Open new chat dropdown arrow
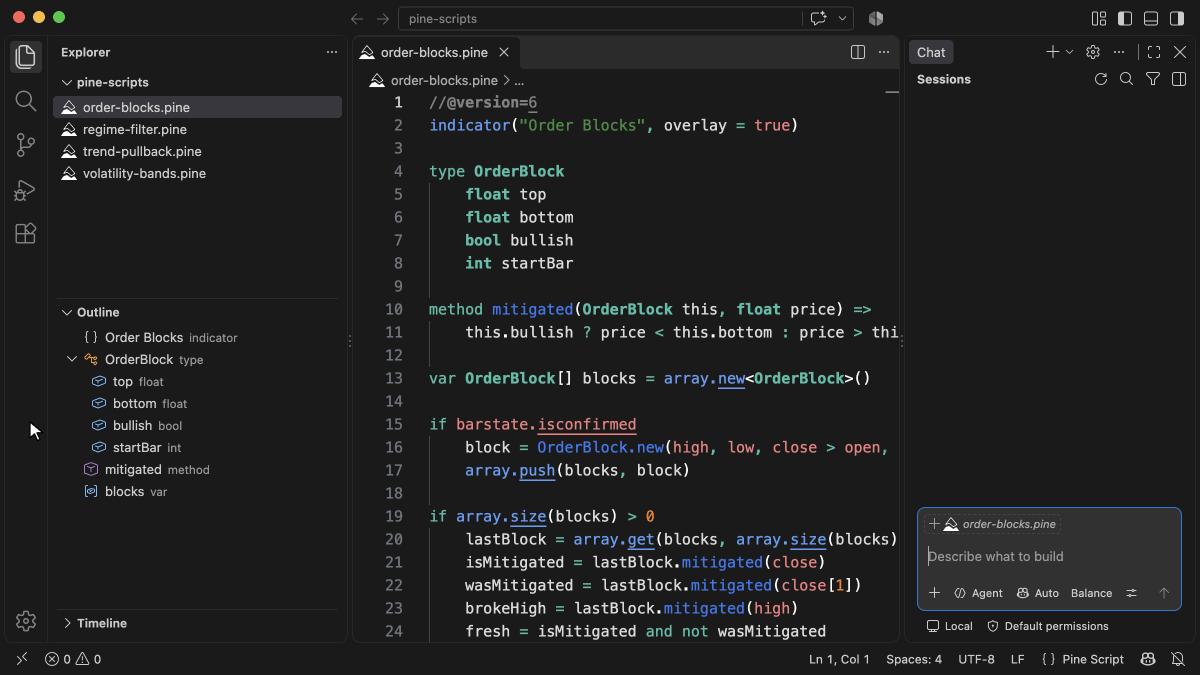Image resolution: width=1200 pixels, height=675 pixels. click(x=1069, y=52)
